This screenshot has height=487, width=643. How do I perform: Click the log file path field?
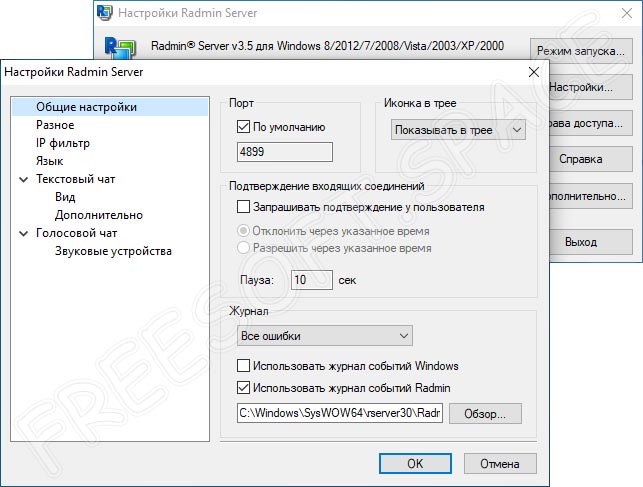coord(340,413)
